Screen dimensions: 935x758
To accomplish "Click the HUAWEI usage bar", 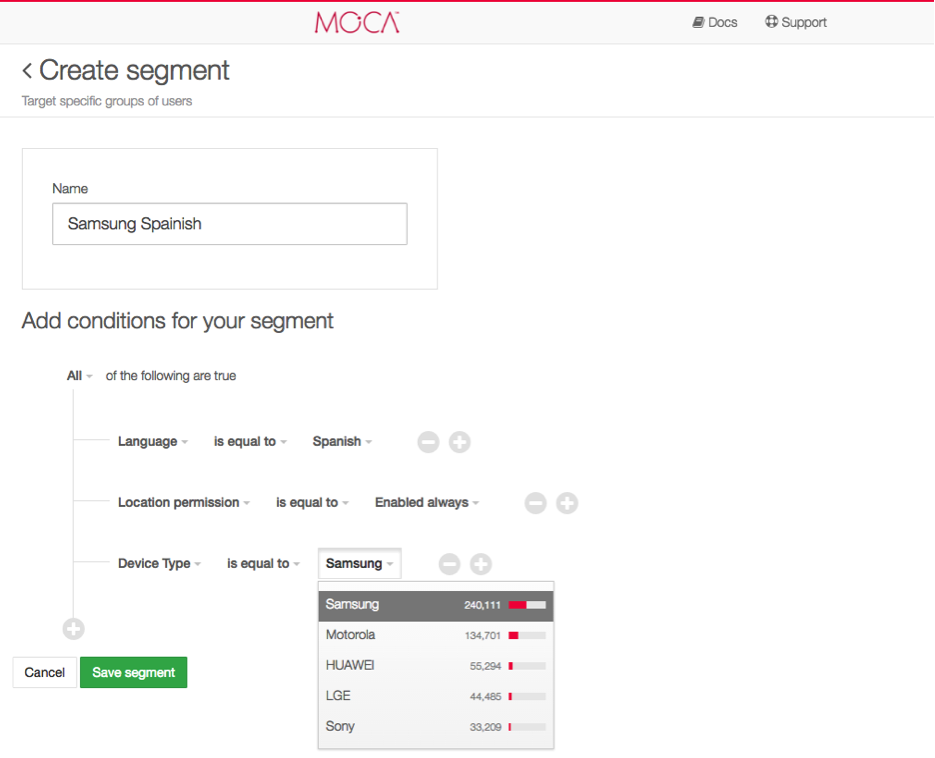I will pyautogui.click(x=527, y=666).
